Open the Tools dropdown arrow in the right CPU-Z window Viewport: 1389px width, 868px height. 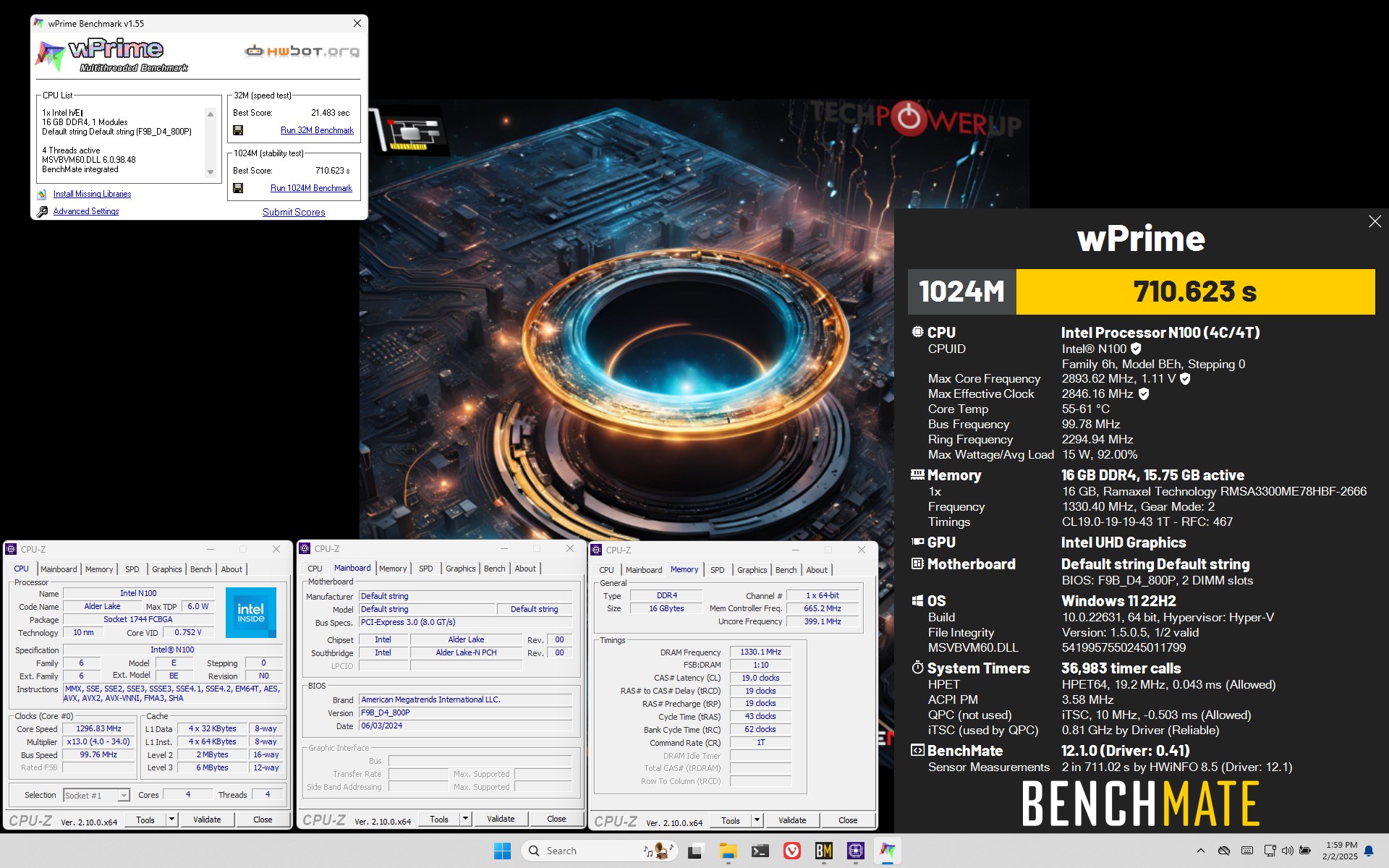(x=757, y=820)
